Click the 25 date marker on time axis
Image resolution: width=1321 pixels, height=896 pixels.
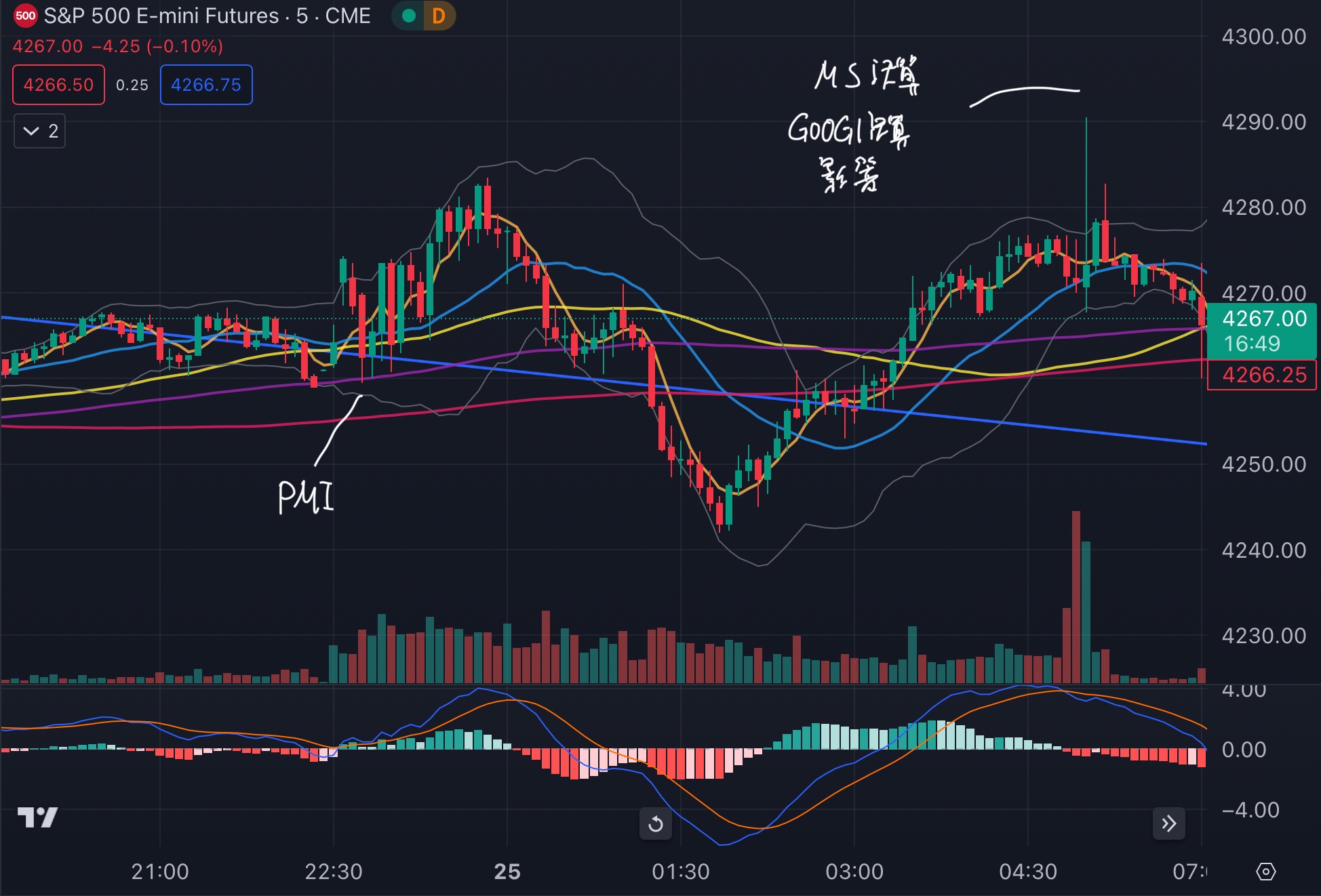(x=507, y=871)
